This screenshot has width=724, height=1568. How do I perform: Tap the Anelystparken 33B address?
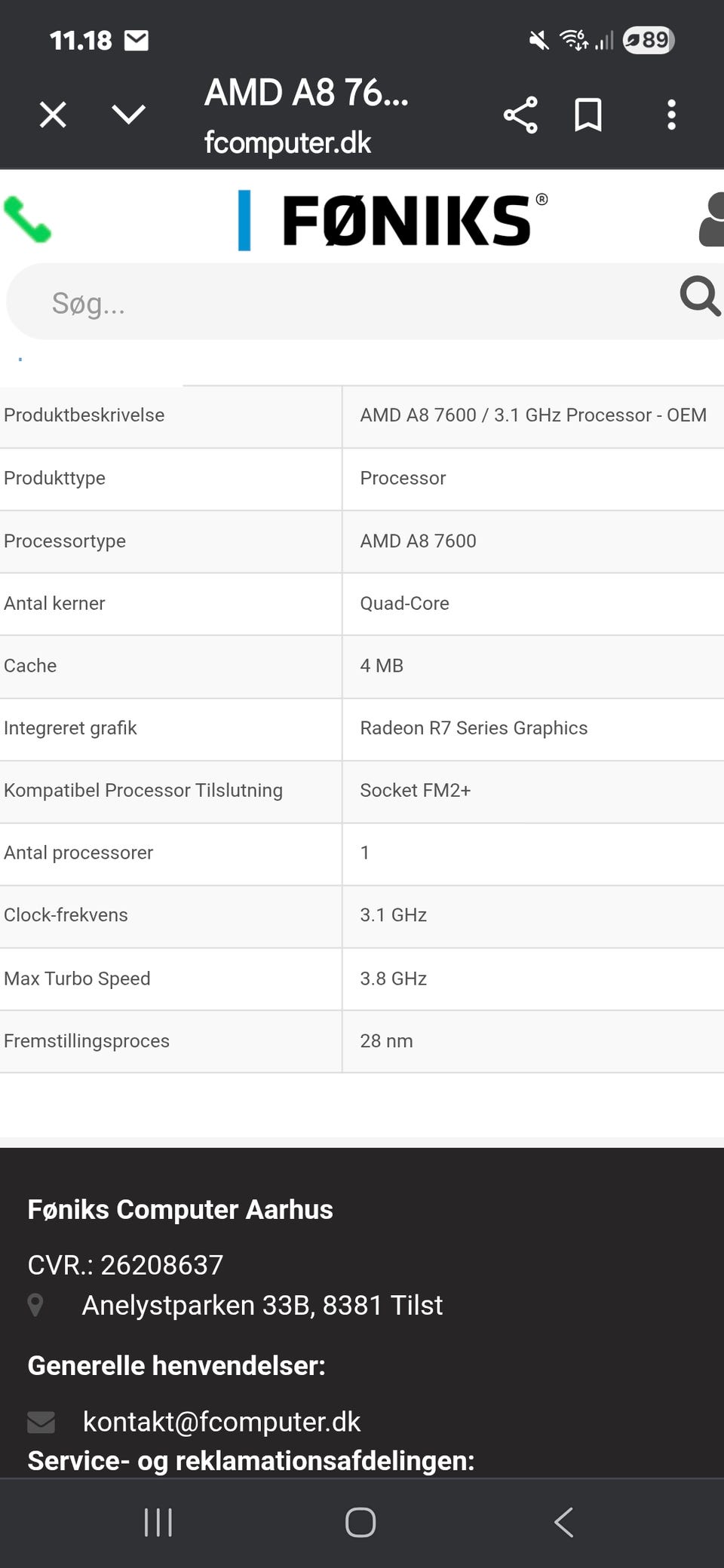pos(262,1305)
